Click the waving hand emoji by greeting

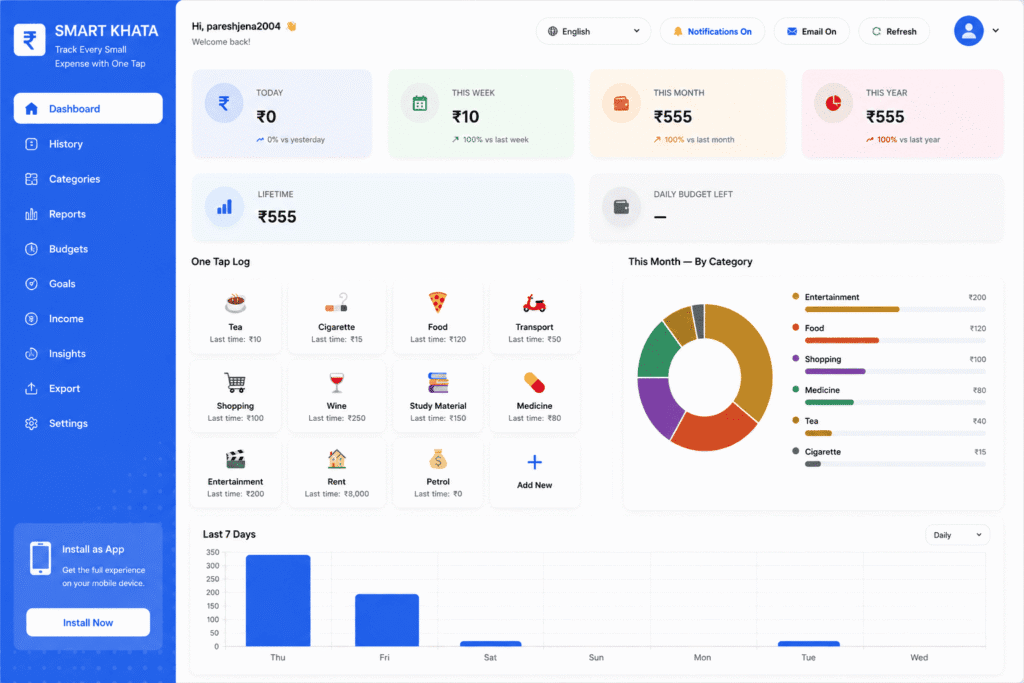(291, 26)
